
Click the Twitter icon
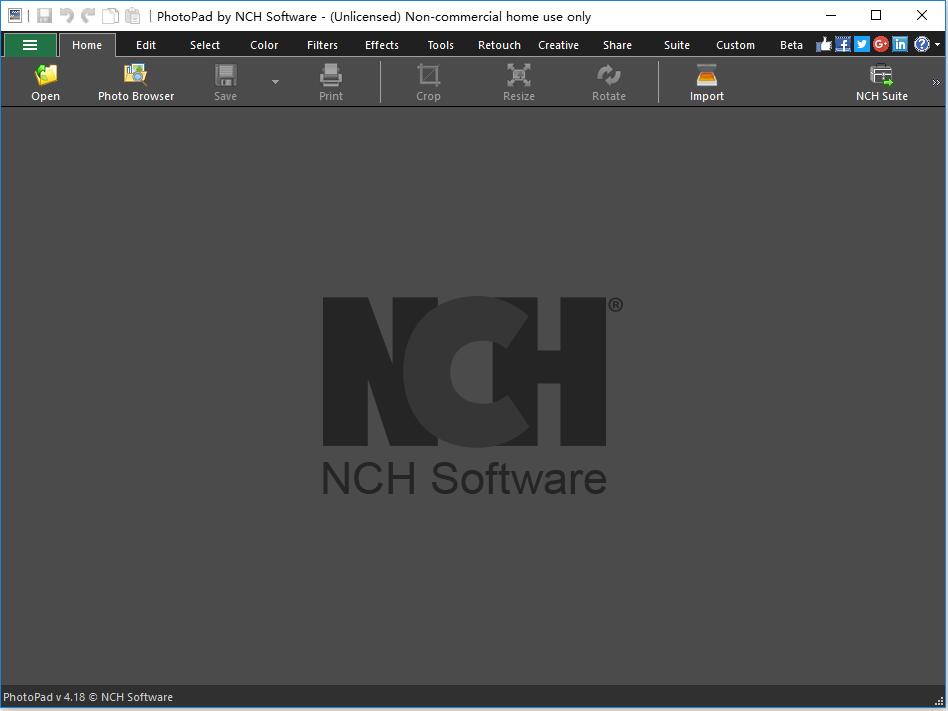(x=862, y=44)
